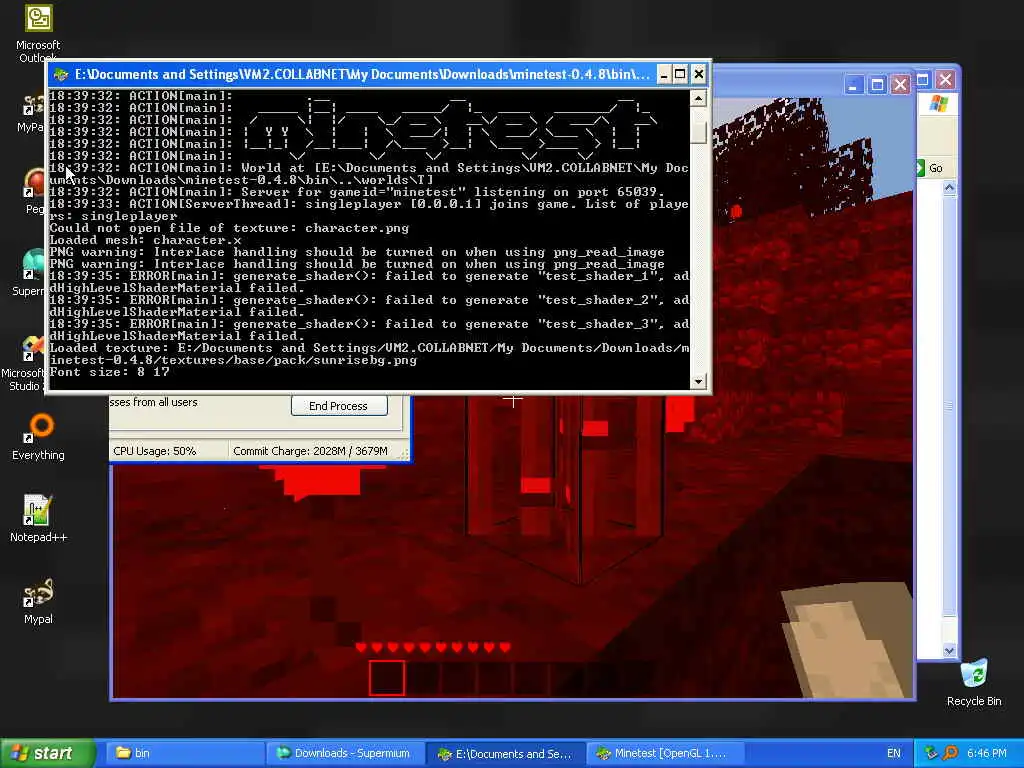Select the first Minetest hotbar slot
This screenshot has width=1024, height=768.
pos(387,677)
